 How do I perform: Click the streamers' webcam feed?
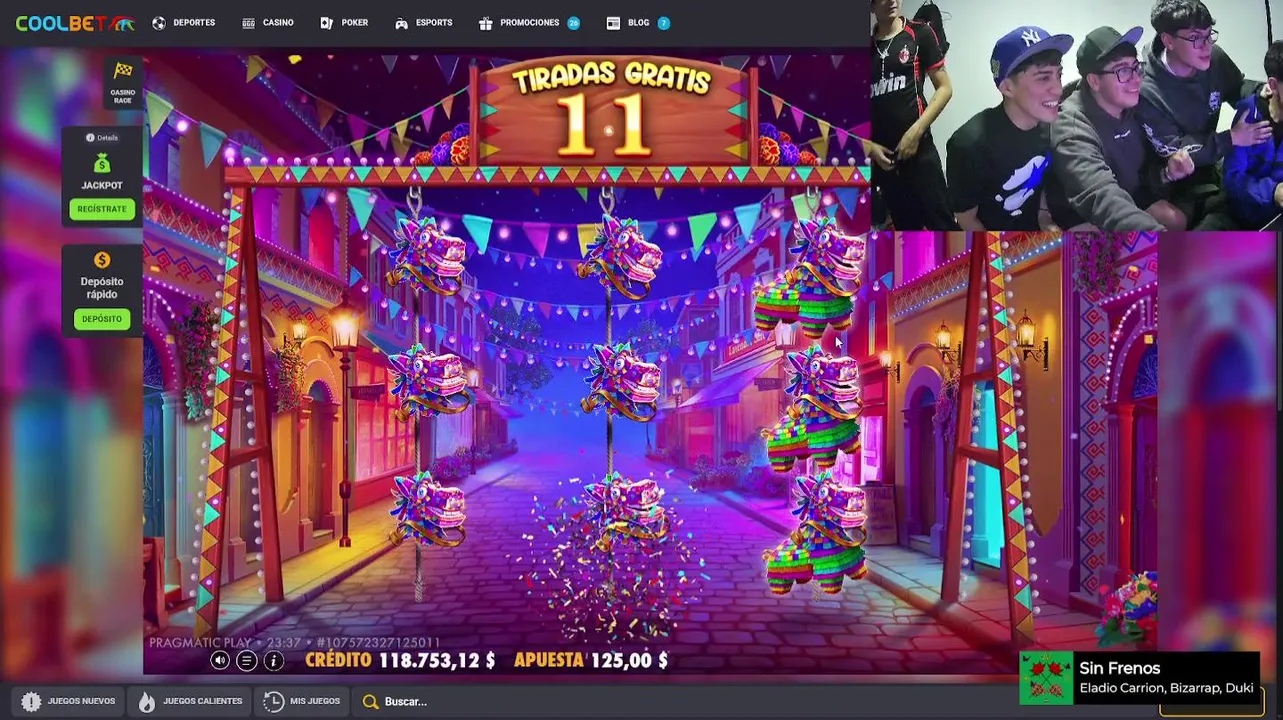pyautogui.click(x=1076, y=115)
